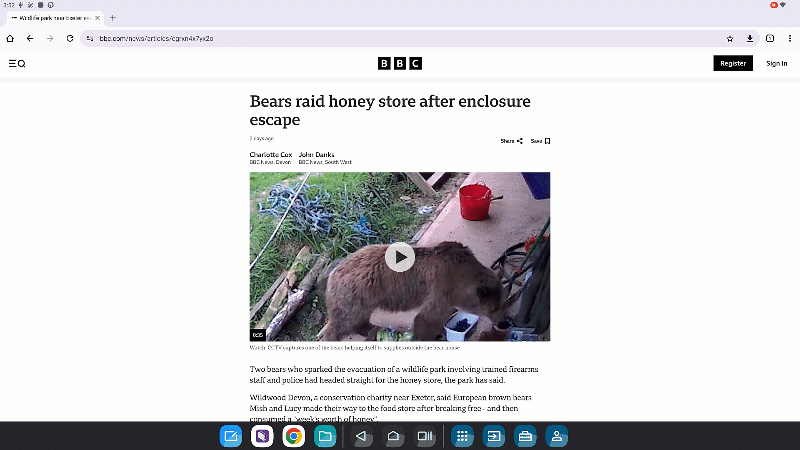Select the Wildlife park article tab
This screenshot has width=800, height=450.
[50, 17]
